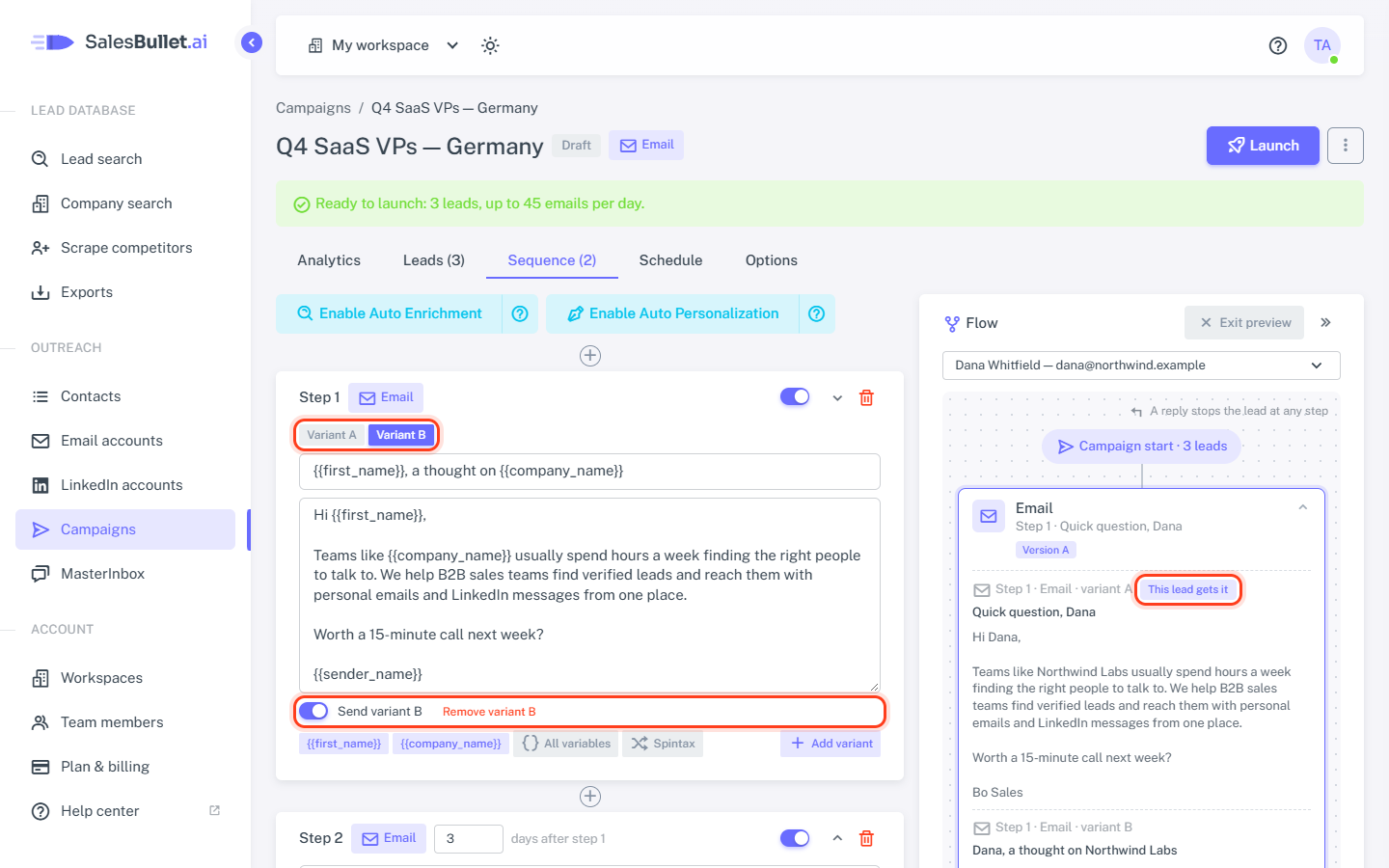Switch to the Analytics tab
Image resolution: width=1389 pixels, height=868 pixels.
(329, 260)
